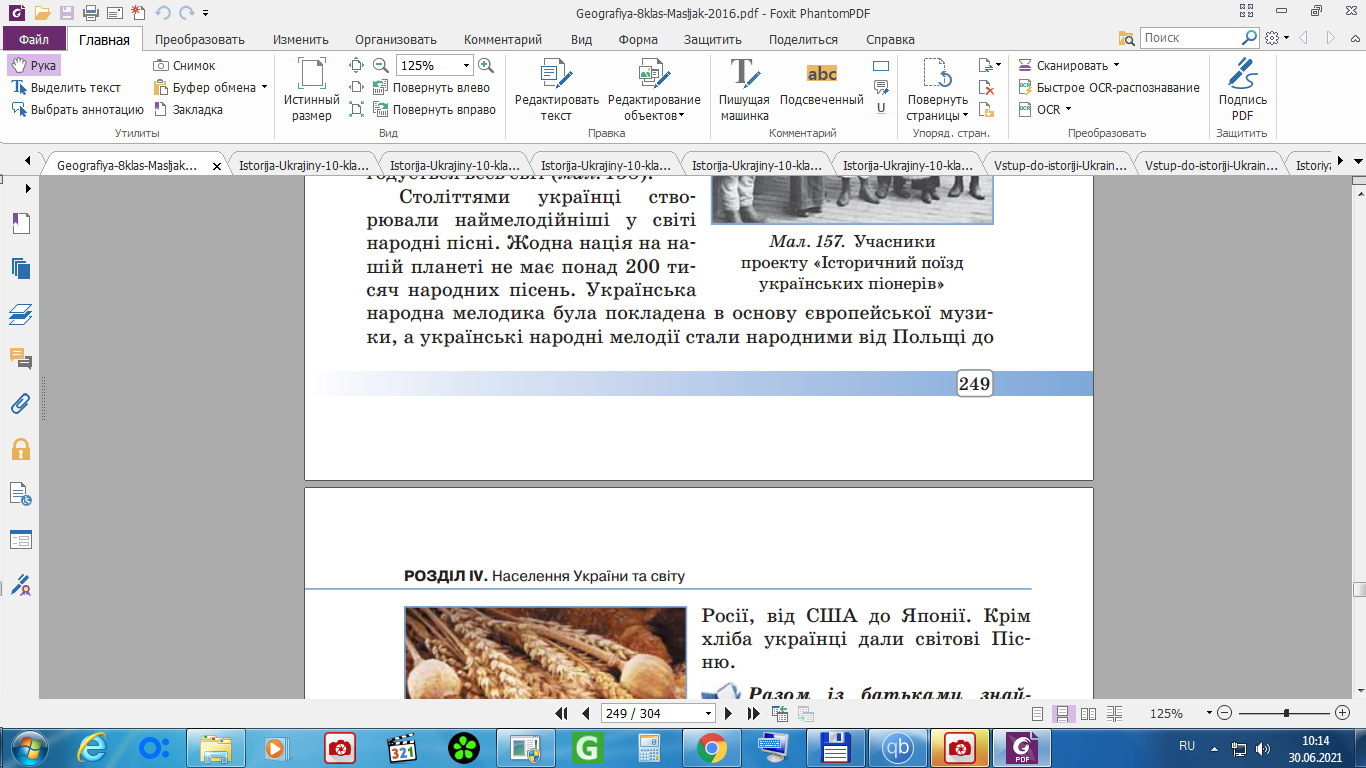Screen dimensions: 1366x768
Task: Switch to Istorija-Ukrajiny-10-kla... second document tab
Action: 304,166
